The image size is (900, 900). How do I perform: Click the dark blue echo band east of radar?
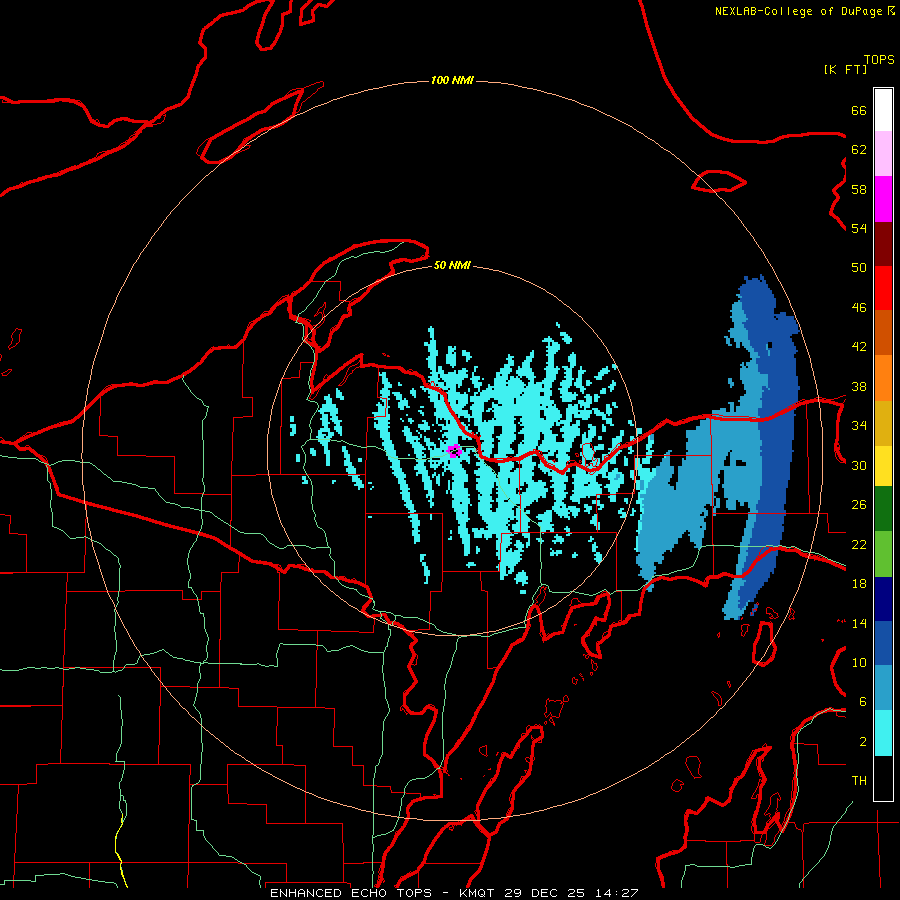(x=775, y=448)
